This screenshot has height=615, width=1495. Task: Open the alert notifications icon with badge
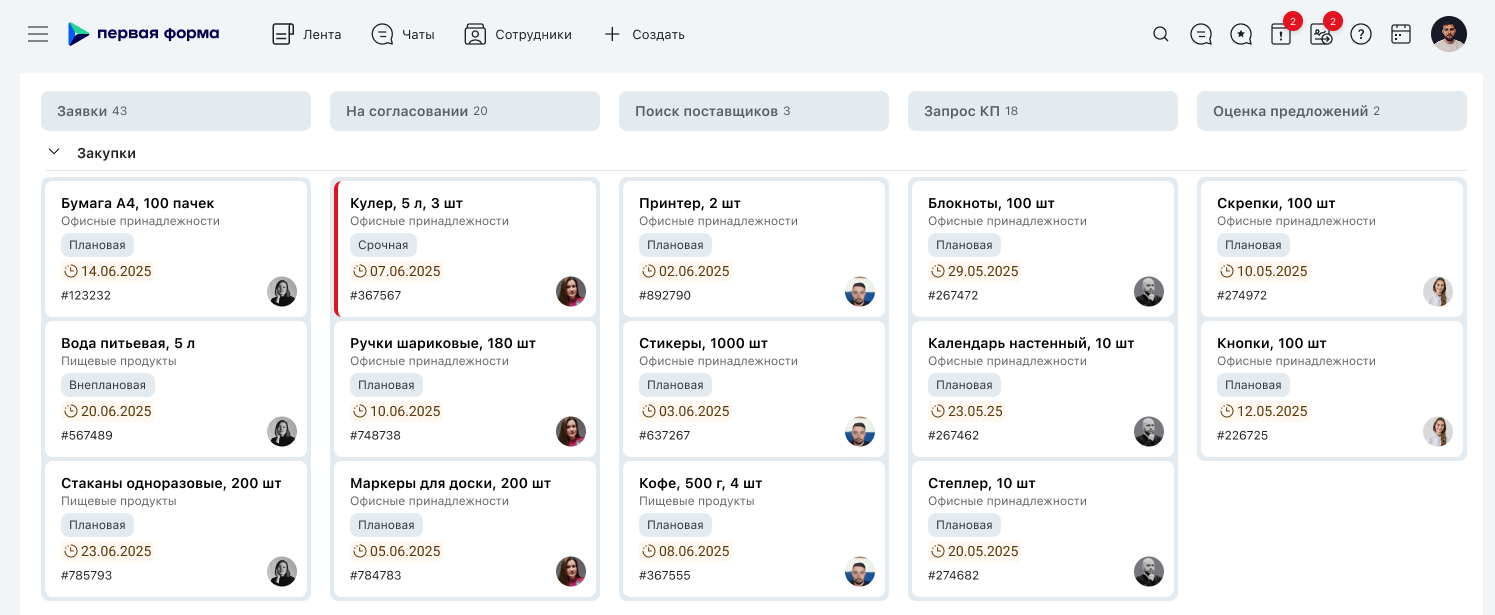click(1281, 35)
